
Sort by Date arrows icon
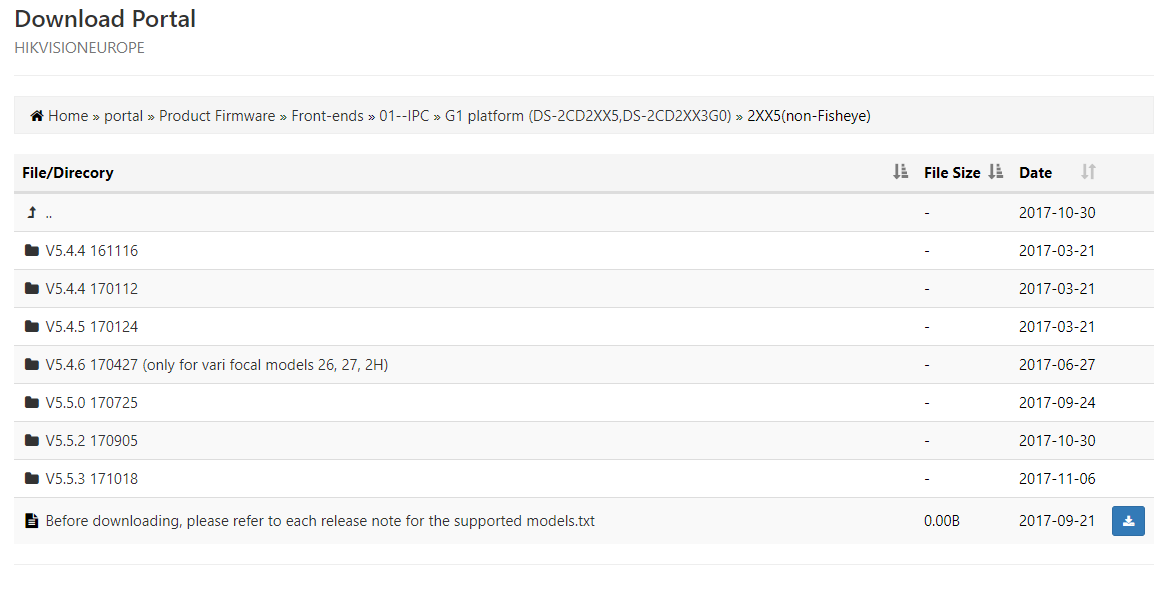pyautogui.click(x=1088, y=172)
